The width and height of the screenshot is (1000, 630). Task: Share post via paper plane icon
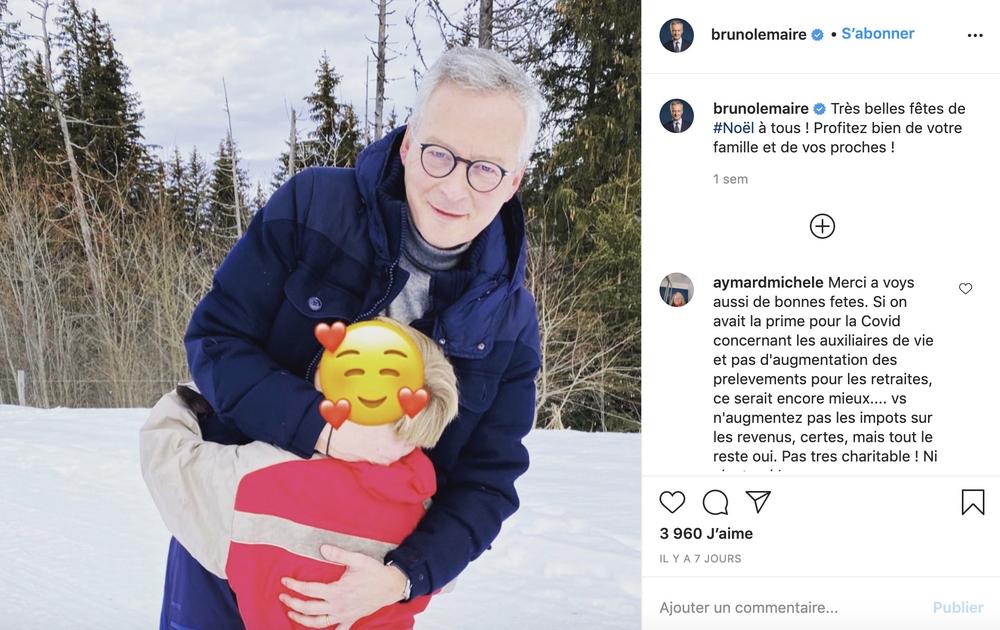point(758,502)
